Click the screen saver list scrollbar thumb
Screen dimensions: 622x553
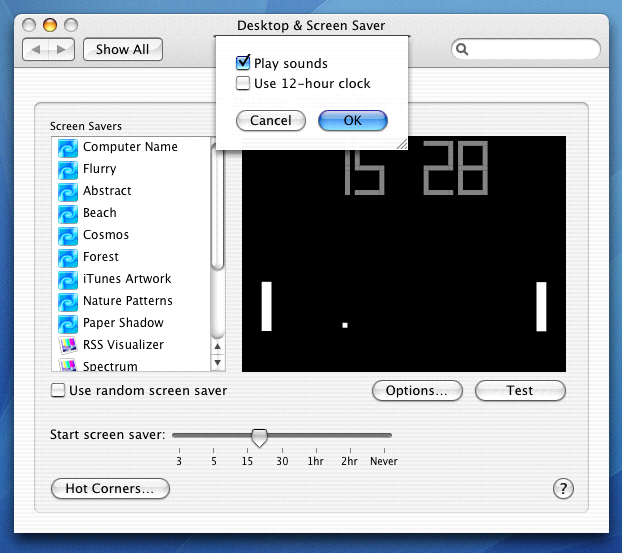click(217, 206)
